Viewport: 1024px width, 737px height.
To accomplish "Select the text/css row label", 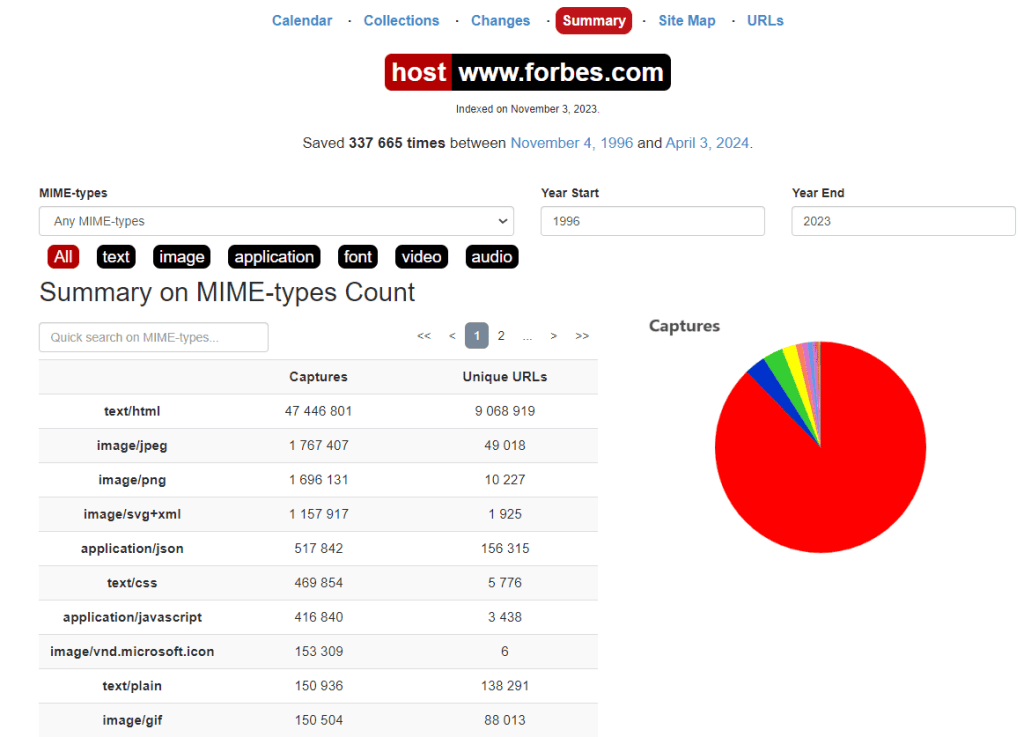I will pos(132,583).
